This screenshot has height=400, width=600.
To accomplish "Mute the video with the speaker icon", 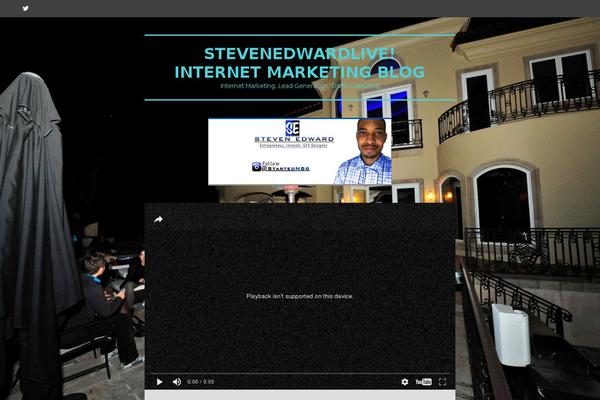I will (x=177, y=382).
